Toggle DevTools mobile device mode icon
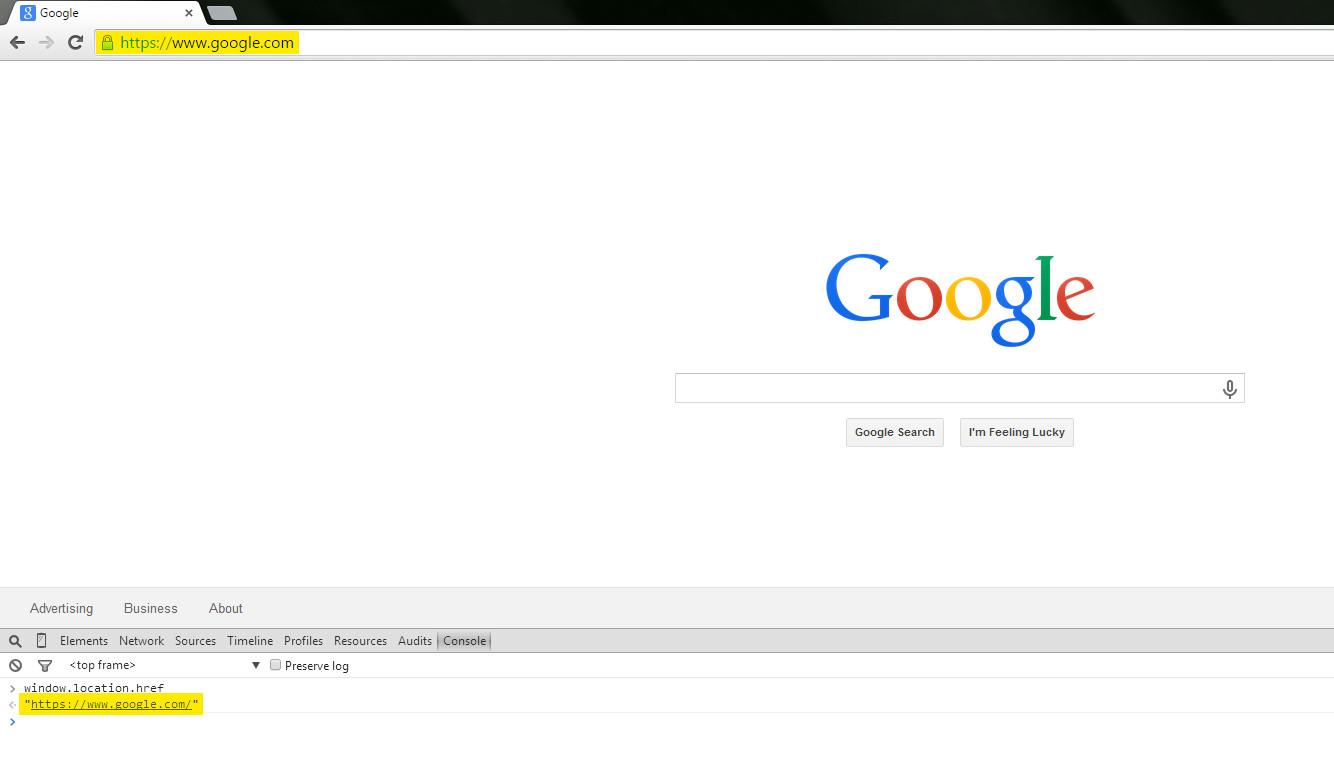Screen dimensions: 1334x772 click(41, 641)
